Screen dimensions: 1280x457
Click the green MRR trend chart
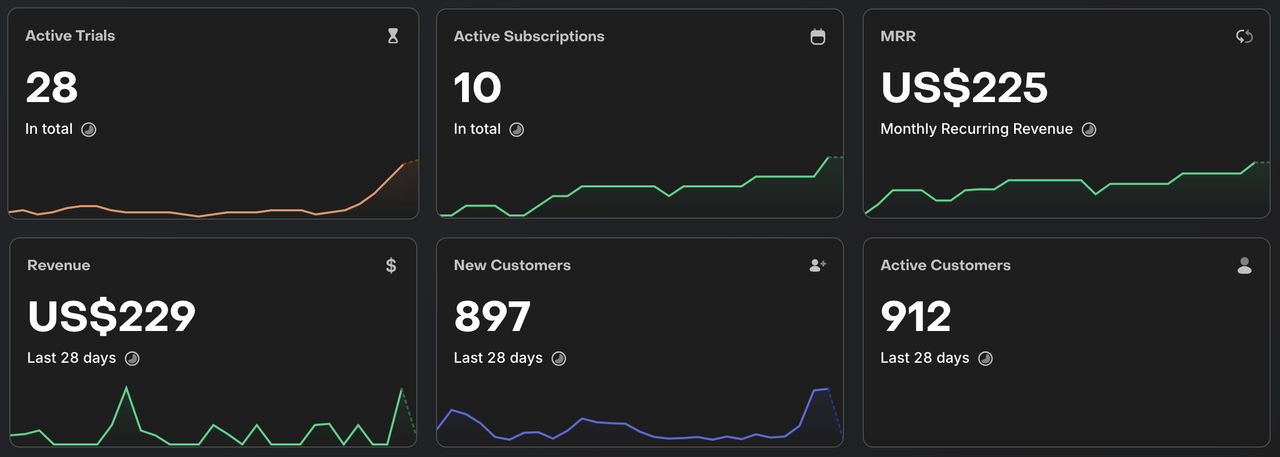1067,188
